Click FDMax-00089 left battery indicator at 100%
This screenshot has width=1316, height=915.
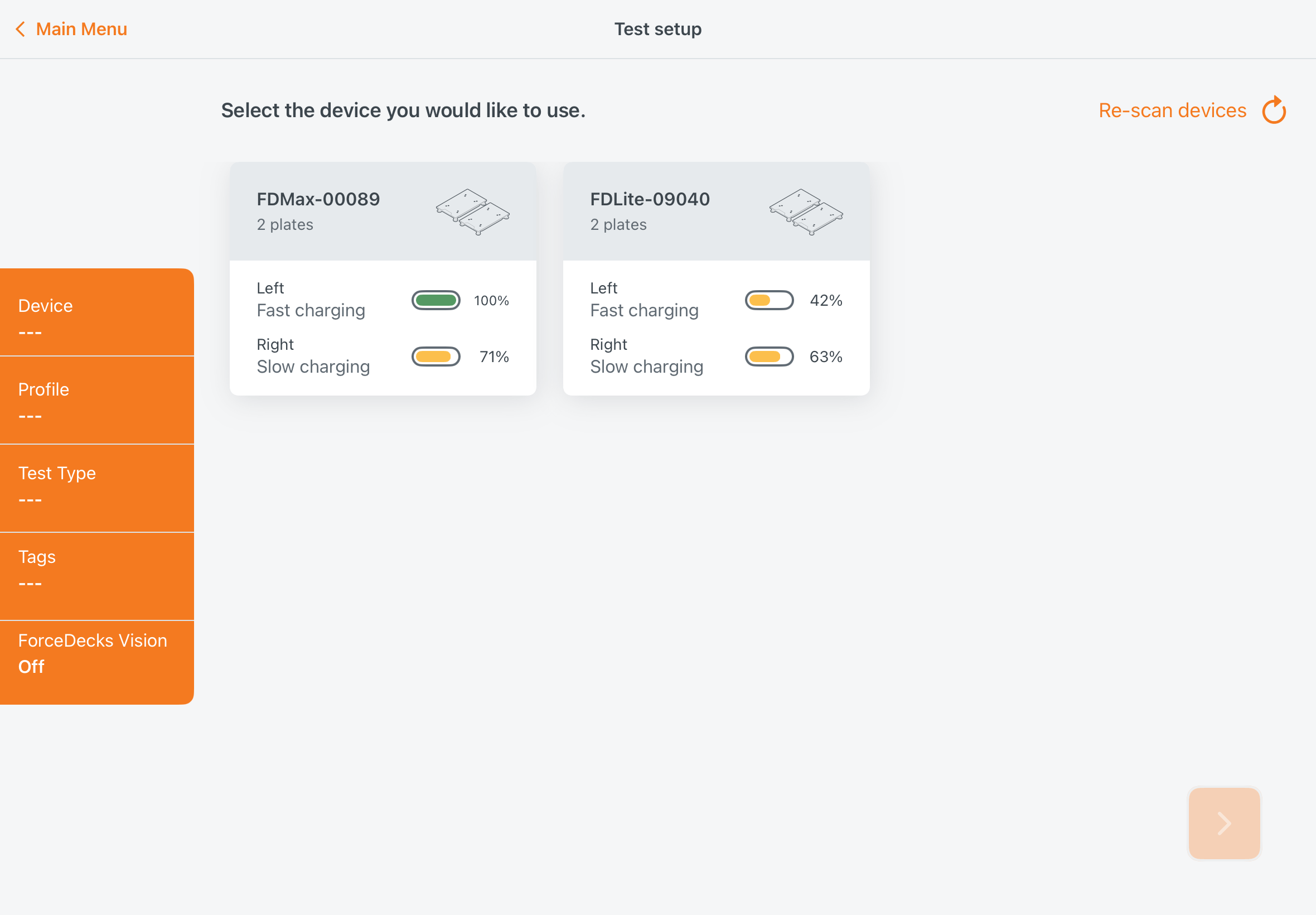click(436, 300)
